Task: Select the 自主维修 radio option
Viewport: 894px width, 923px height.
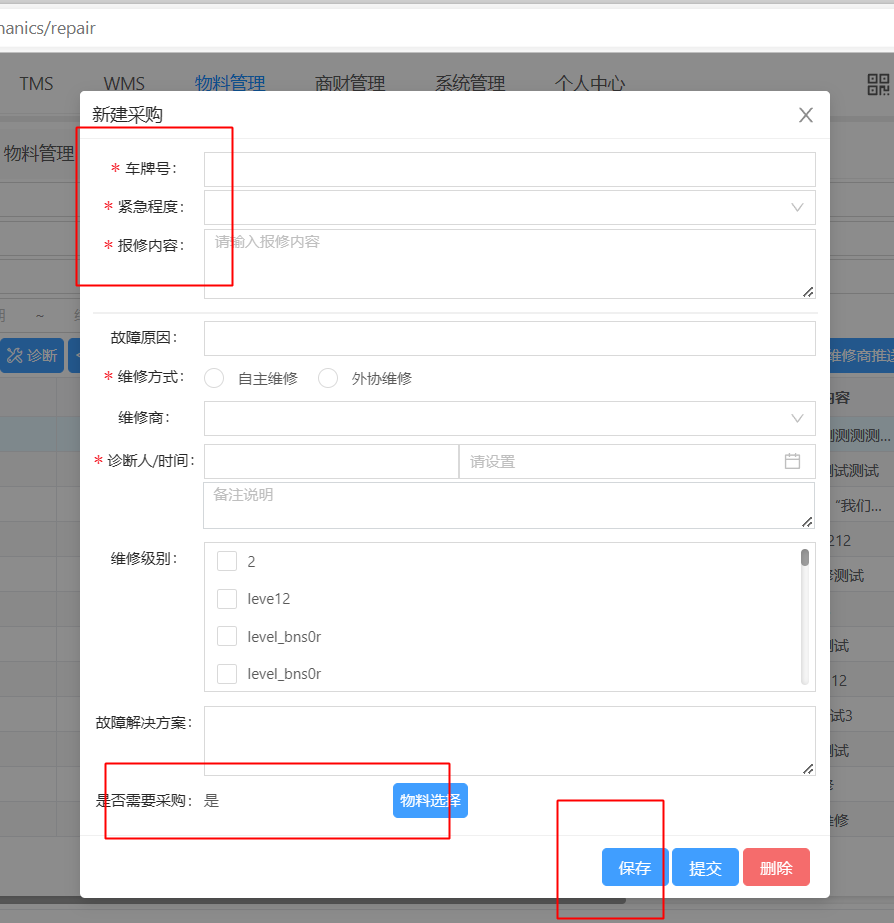Action: (214, 378)
